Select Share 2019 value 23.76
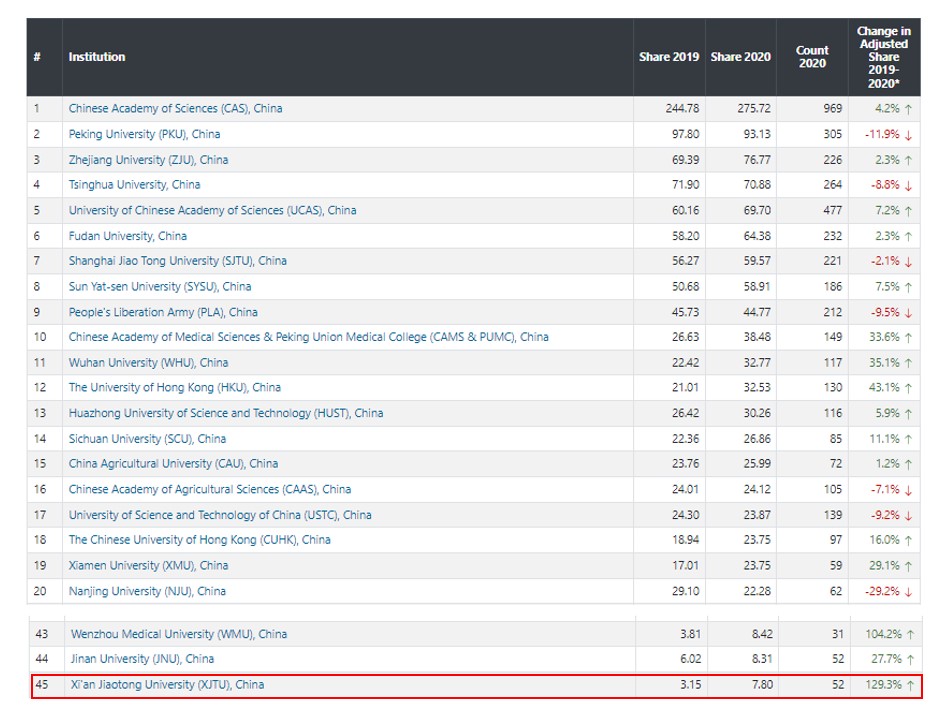Screen dimensions: 940x710 [x=686, y=464]
